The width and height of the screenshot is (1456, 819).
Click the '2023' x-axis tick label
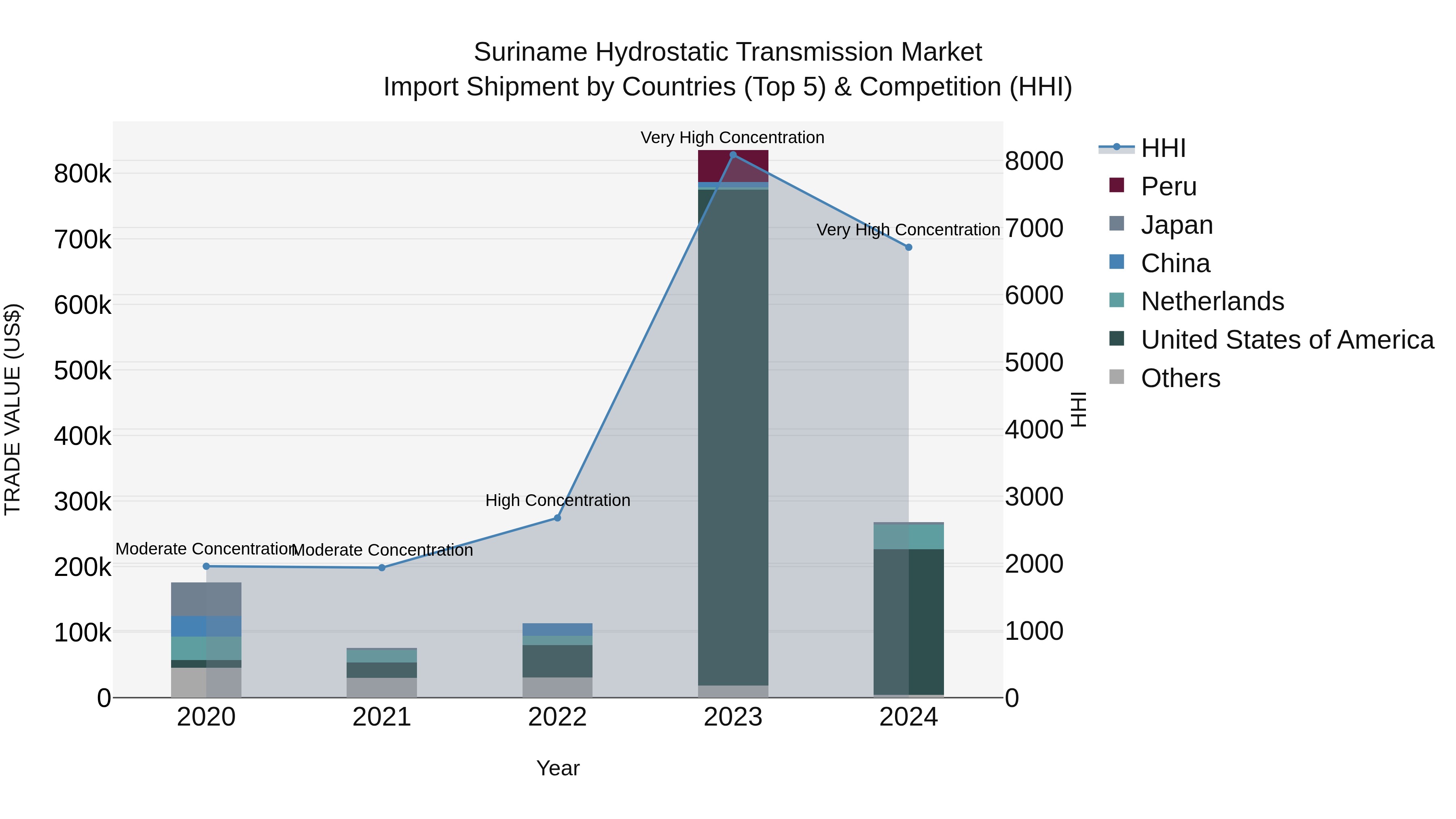tap(733, 717)
